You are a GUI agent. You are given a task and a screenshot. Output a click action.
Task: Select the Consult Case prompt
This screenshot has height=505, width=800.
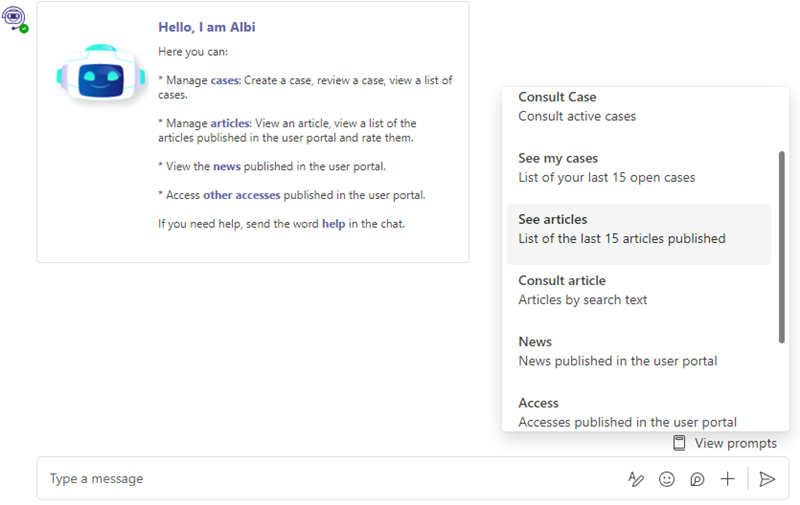tap(638, 107)
